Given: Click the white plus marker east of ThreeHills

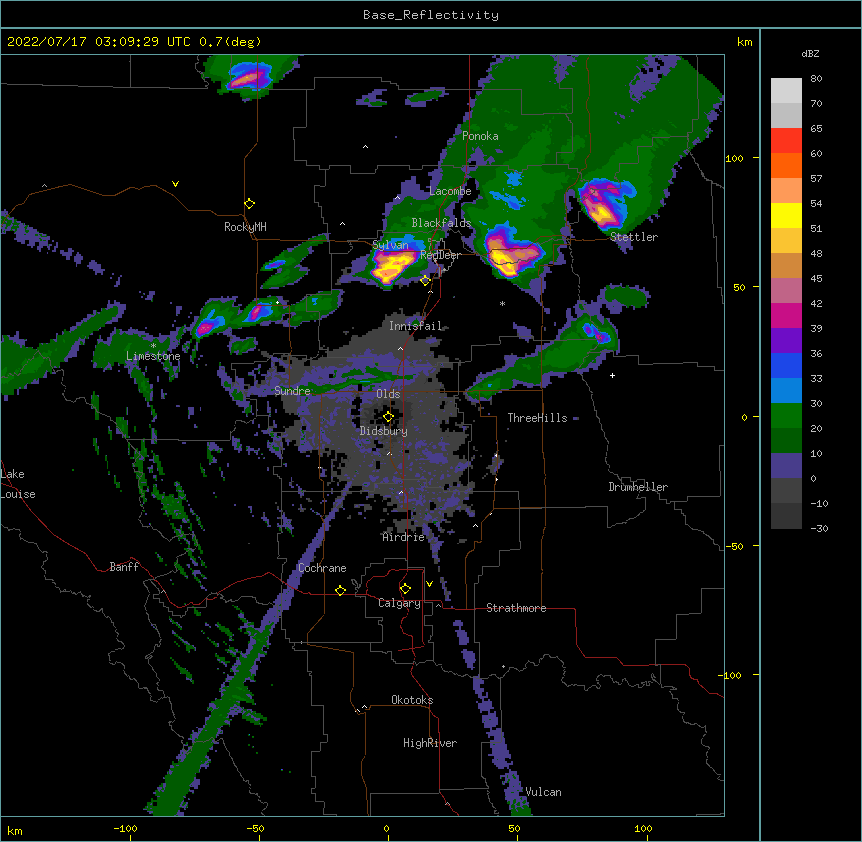Looking at the screenshot, I should coord(612,375).
